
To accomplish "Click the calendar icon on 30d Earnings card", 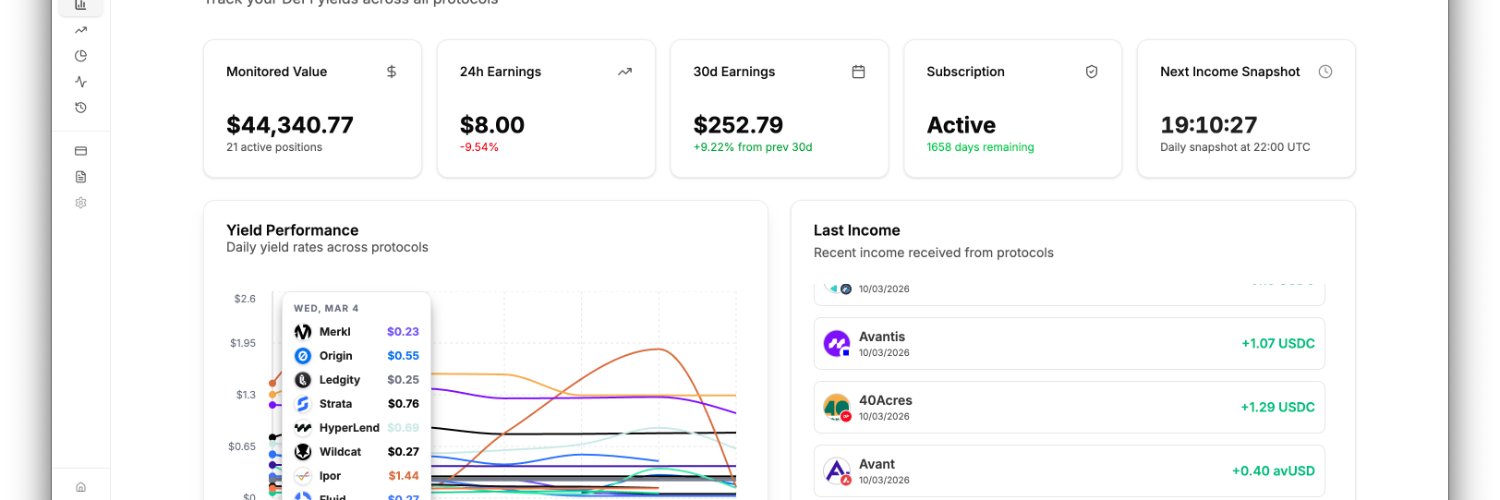I will coord(858,72).
